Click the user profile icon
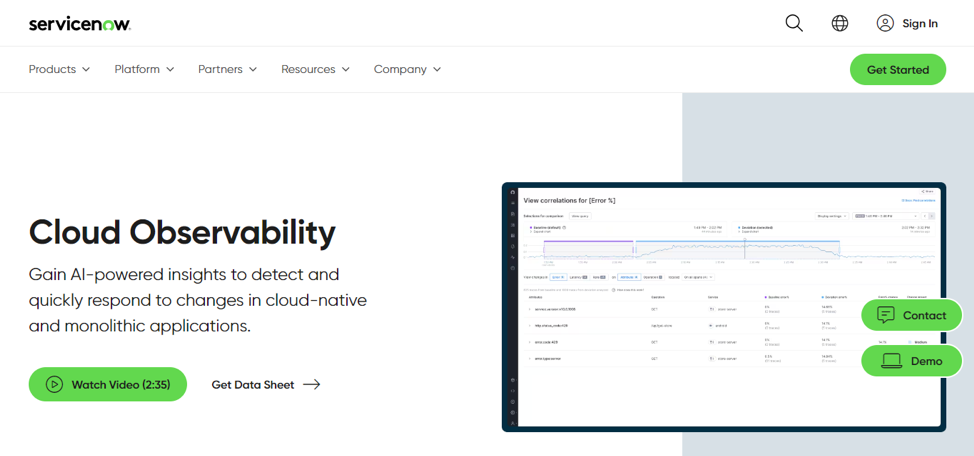This screenshot has height=456, width=974. (x=885, y=23)
